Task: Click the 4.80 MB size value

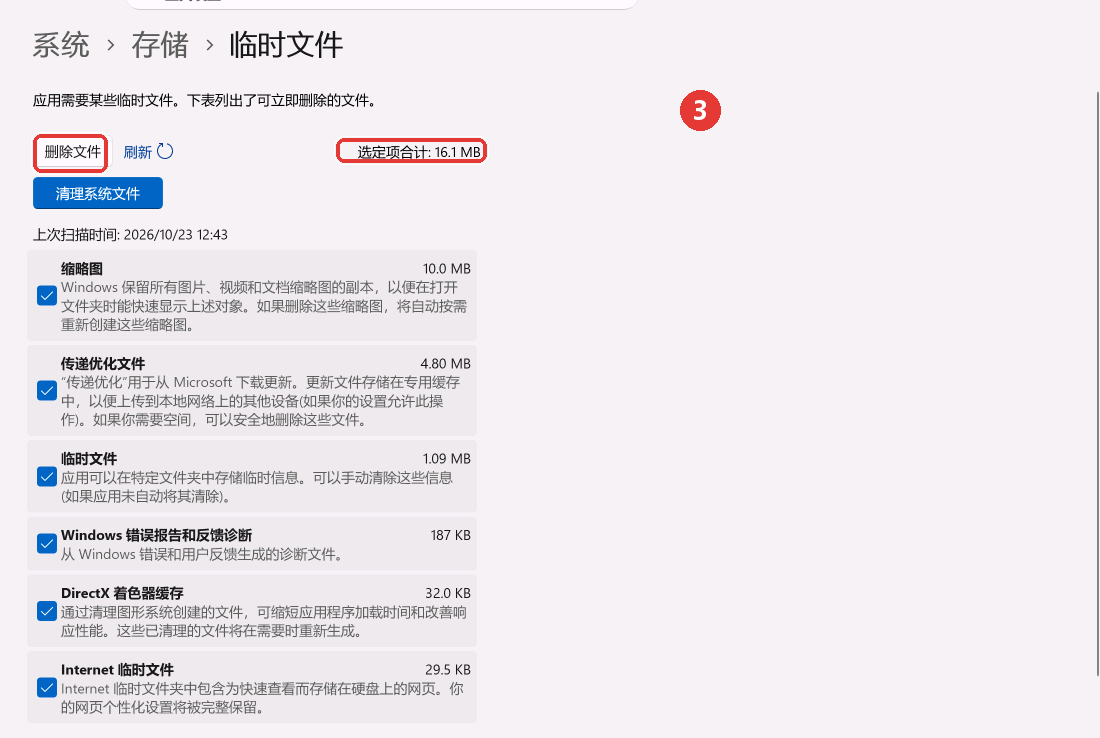Action: point(445,363)
